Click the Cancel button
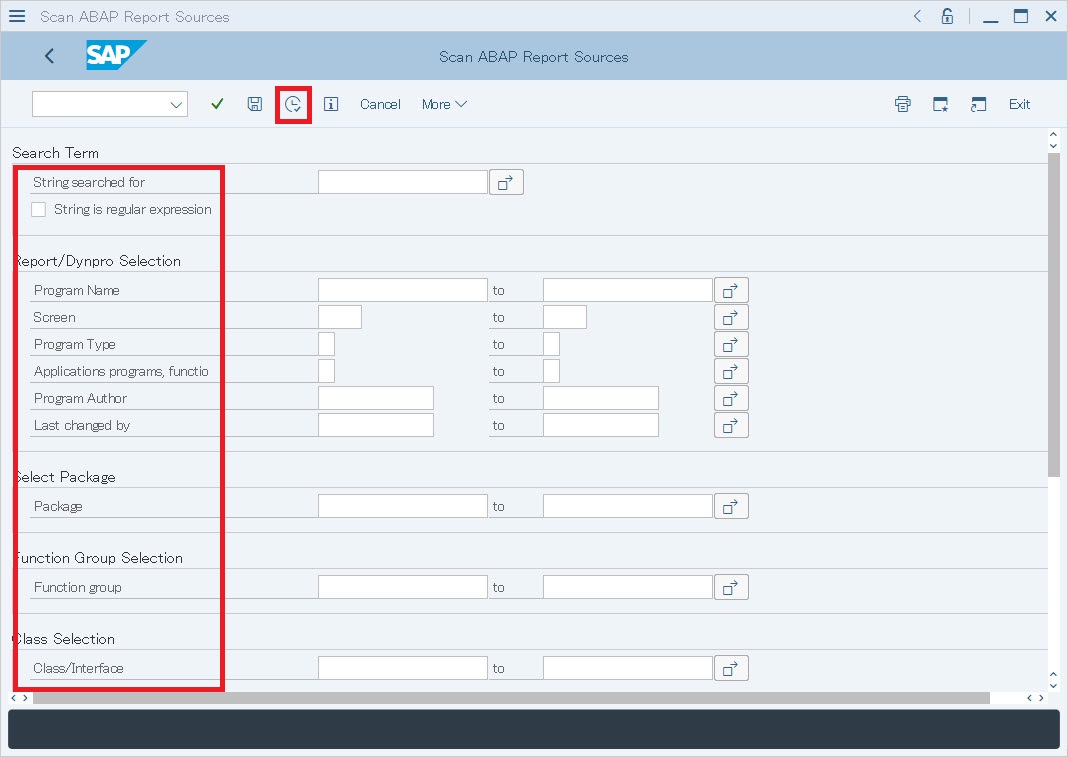Image resolution: width=1068 pixels, height=757 pixels. click(x=380, y=104)
